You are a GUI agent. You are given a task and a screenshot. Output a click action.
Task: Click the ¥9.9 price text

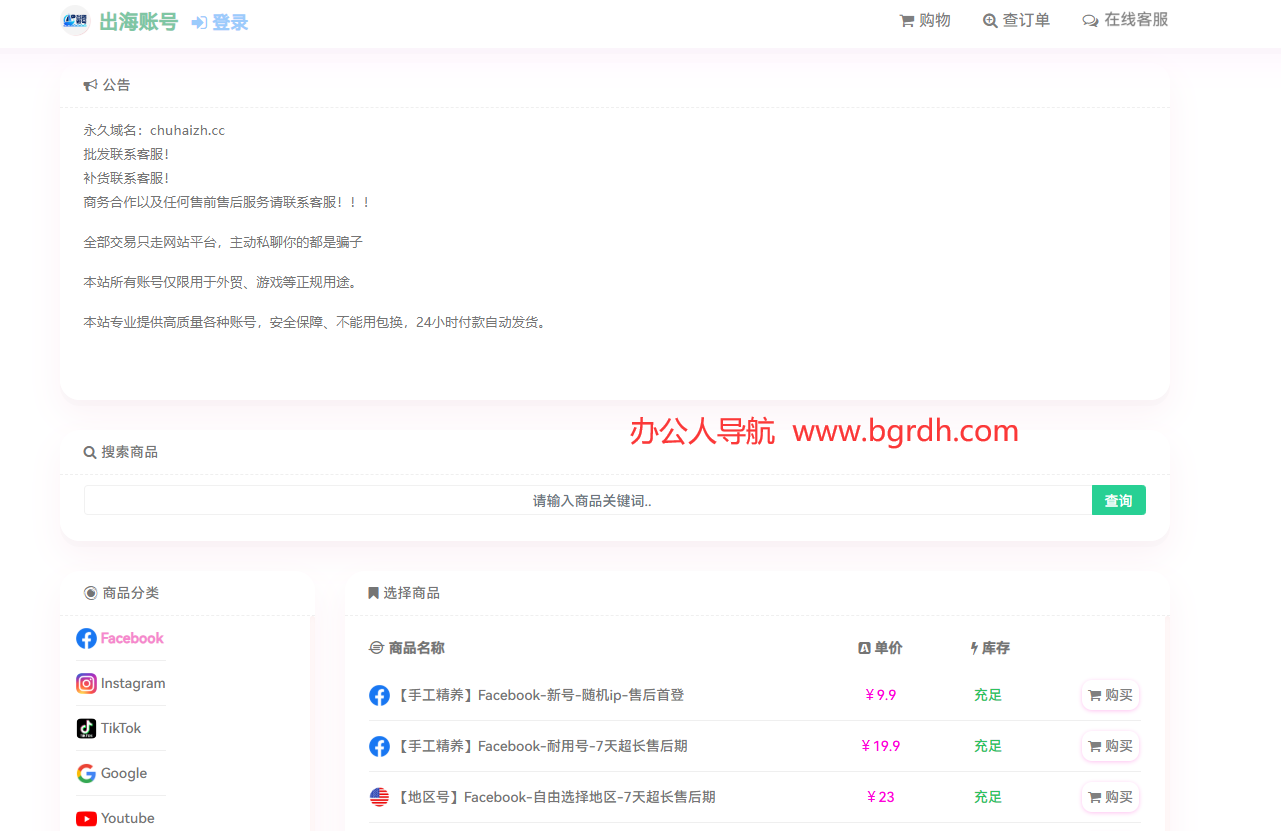(x=880, y=695)
